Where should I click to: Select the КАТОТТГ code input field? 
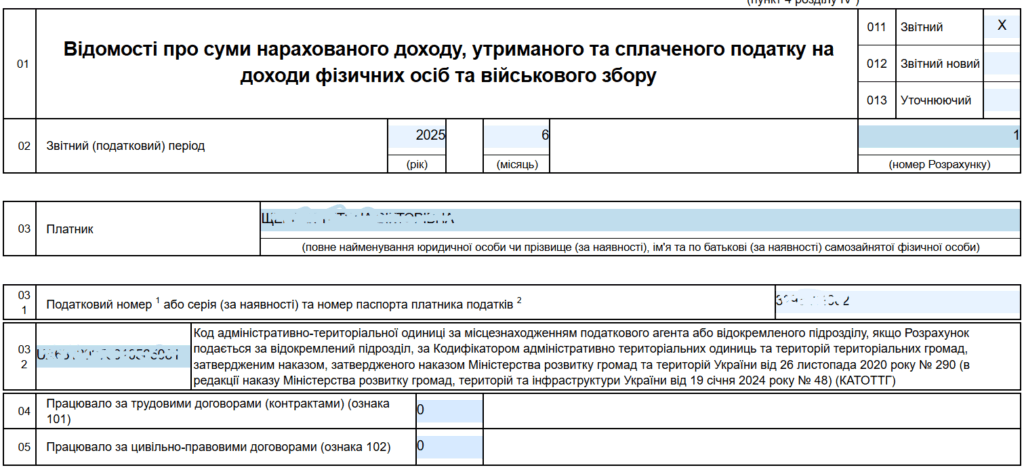coord(114,356)
